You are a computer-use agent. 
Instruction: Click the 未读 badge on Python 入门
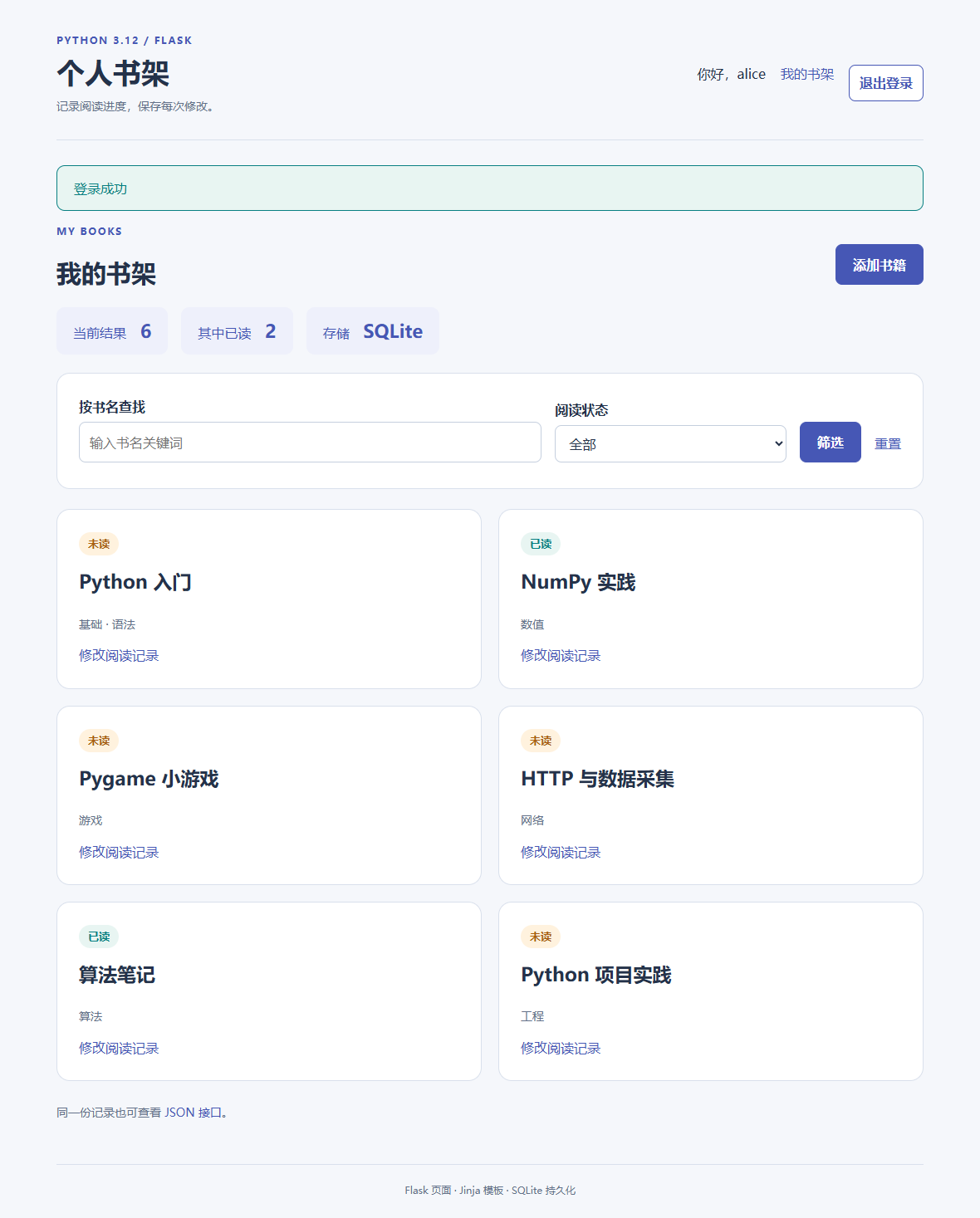click(99, 544)
